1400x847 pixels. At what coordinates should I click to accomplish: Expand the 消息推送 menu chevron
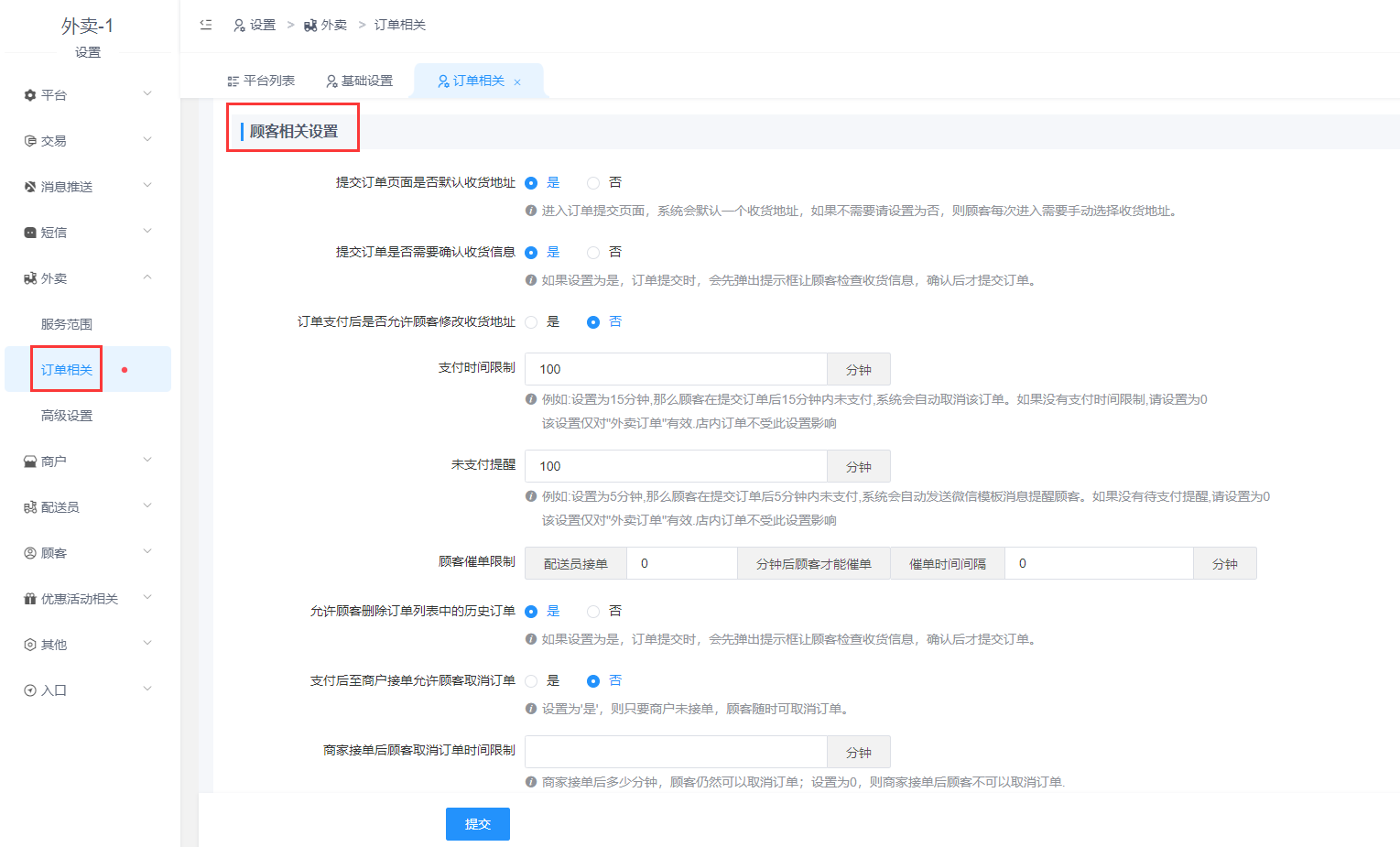tap(147, 185)
